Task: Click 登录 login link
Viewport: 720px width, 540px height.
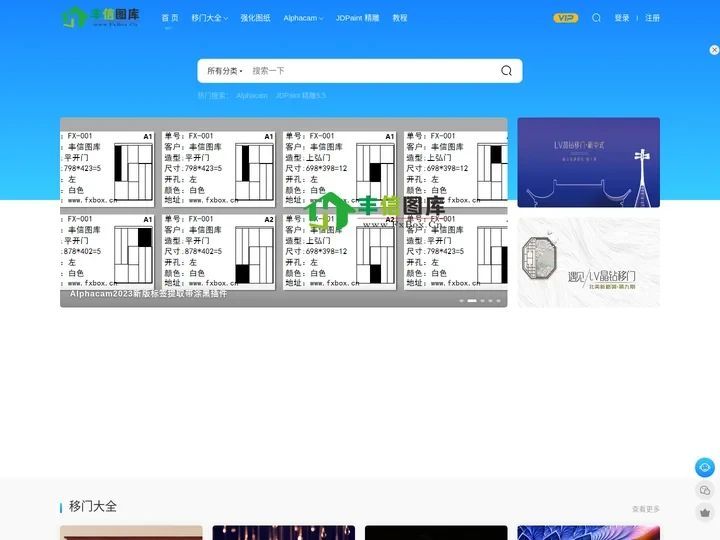Action: tap(622, 18)
